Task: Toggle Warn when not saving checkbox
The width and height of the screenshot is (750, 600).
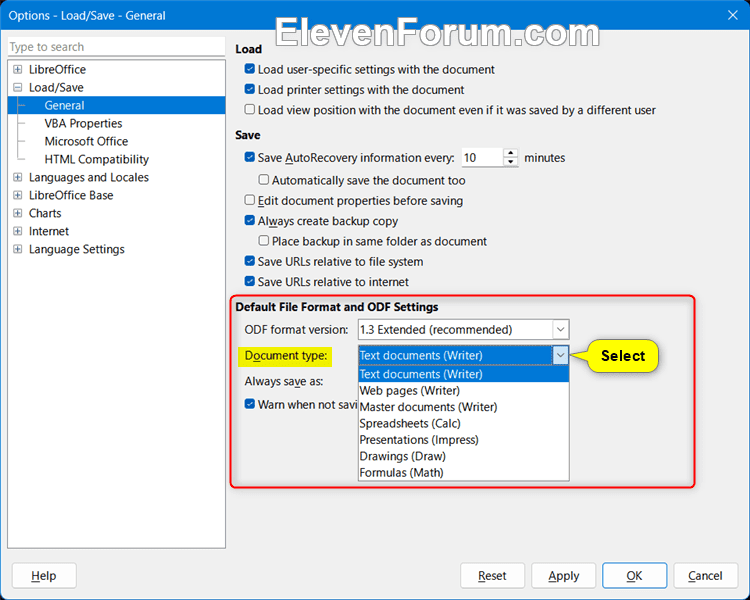Action: coord(250,404)
